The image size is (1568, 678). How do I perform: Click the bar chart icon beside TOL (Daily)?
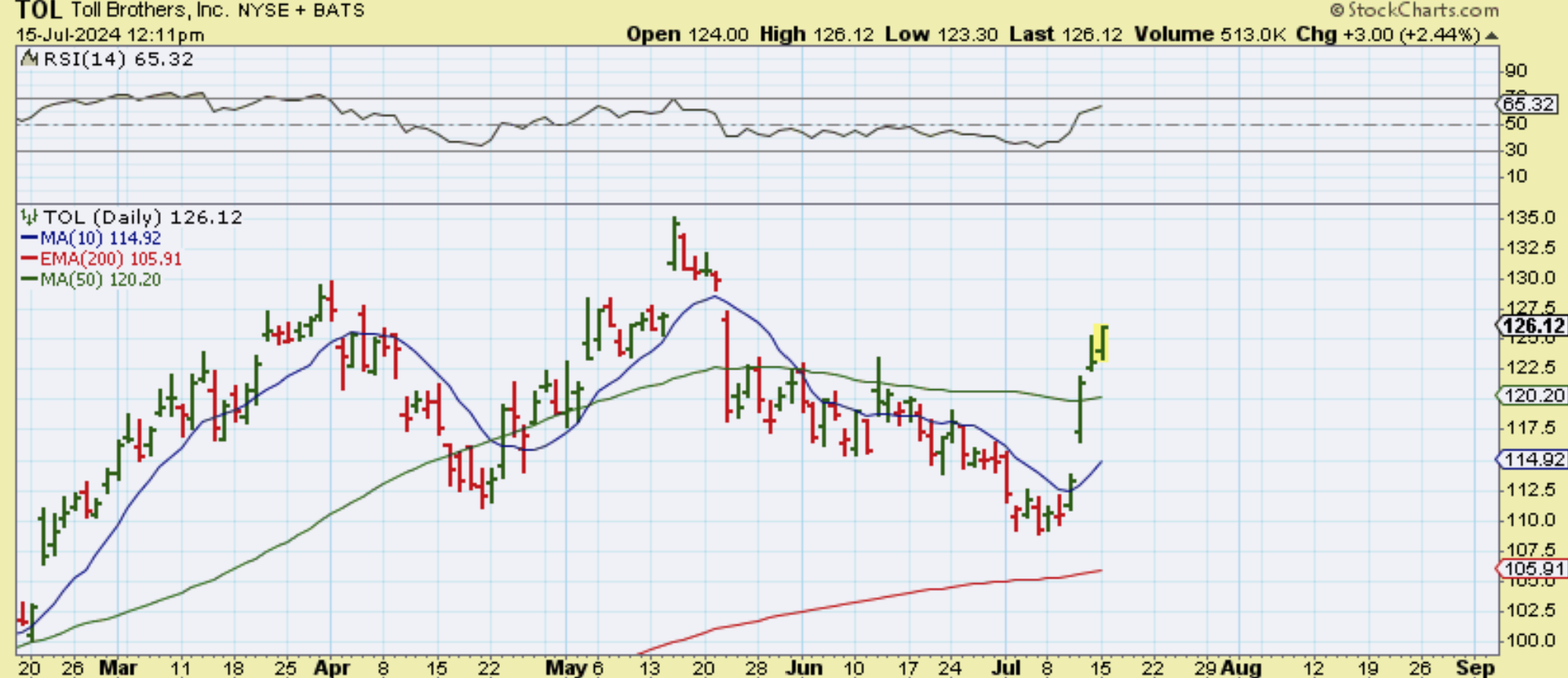(x=30, y=217)
